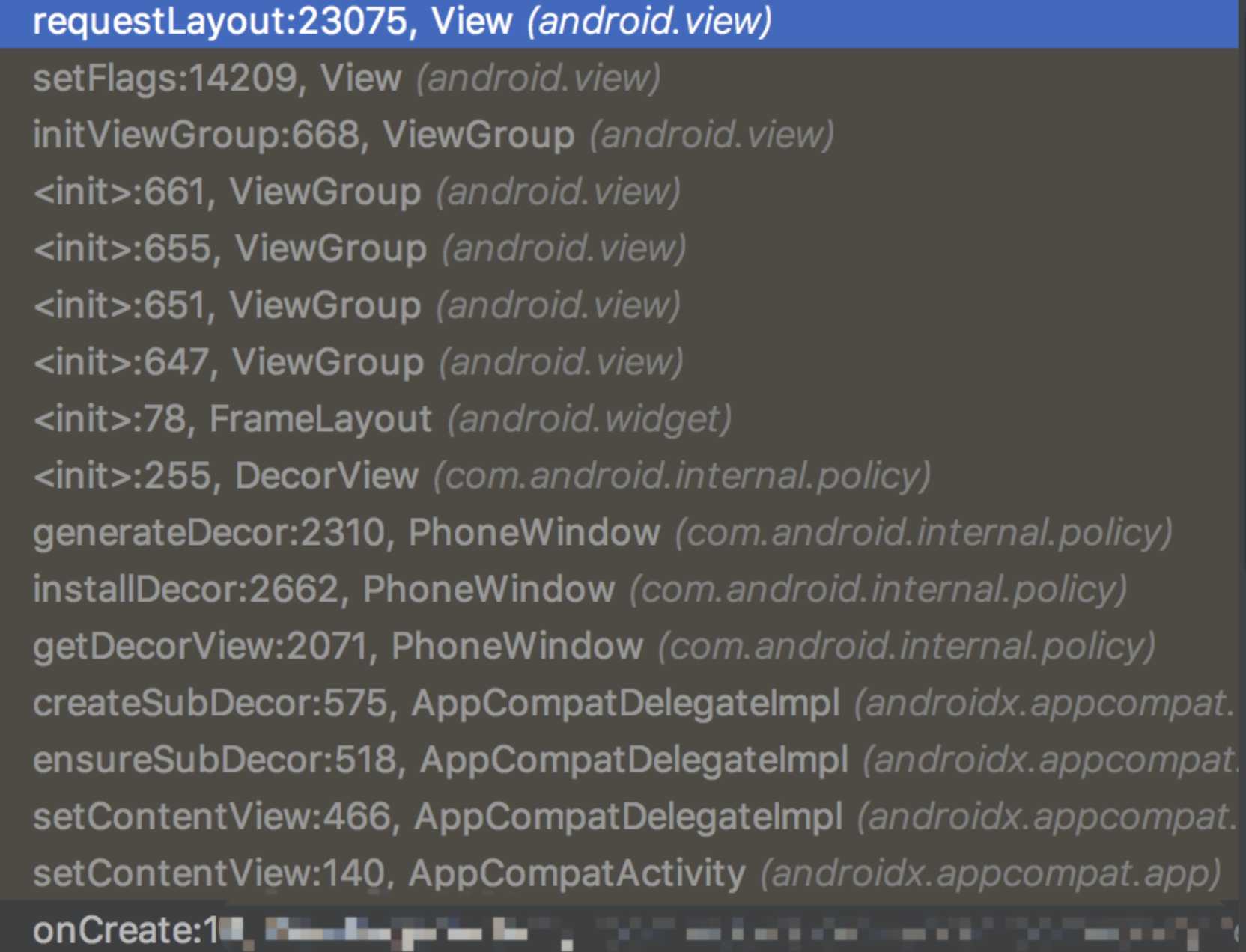
Task: Select the <init>:255 DecorView frame
Action: click(x=619, y=476)
